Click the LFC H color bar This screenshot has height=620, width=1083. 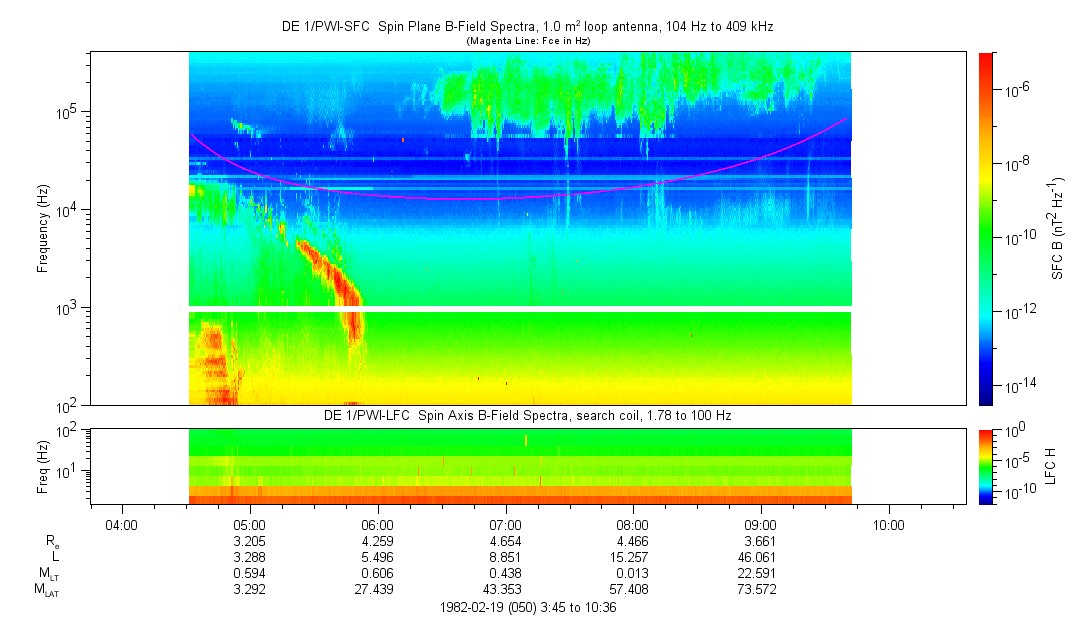click(x=986, y=467)
